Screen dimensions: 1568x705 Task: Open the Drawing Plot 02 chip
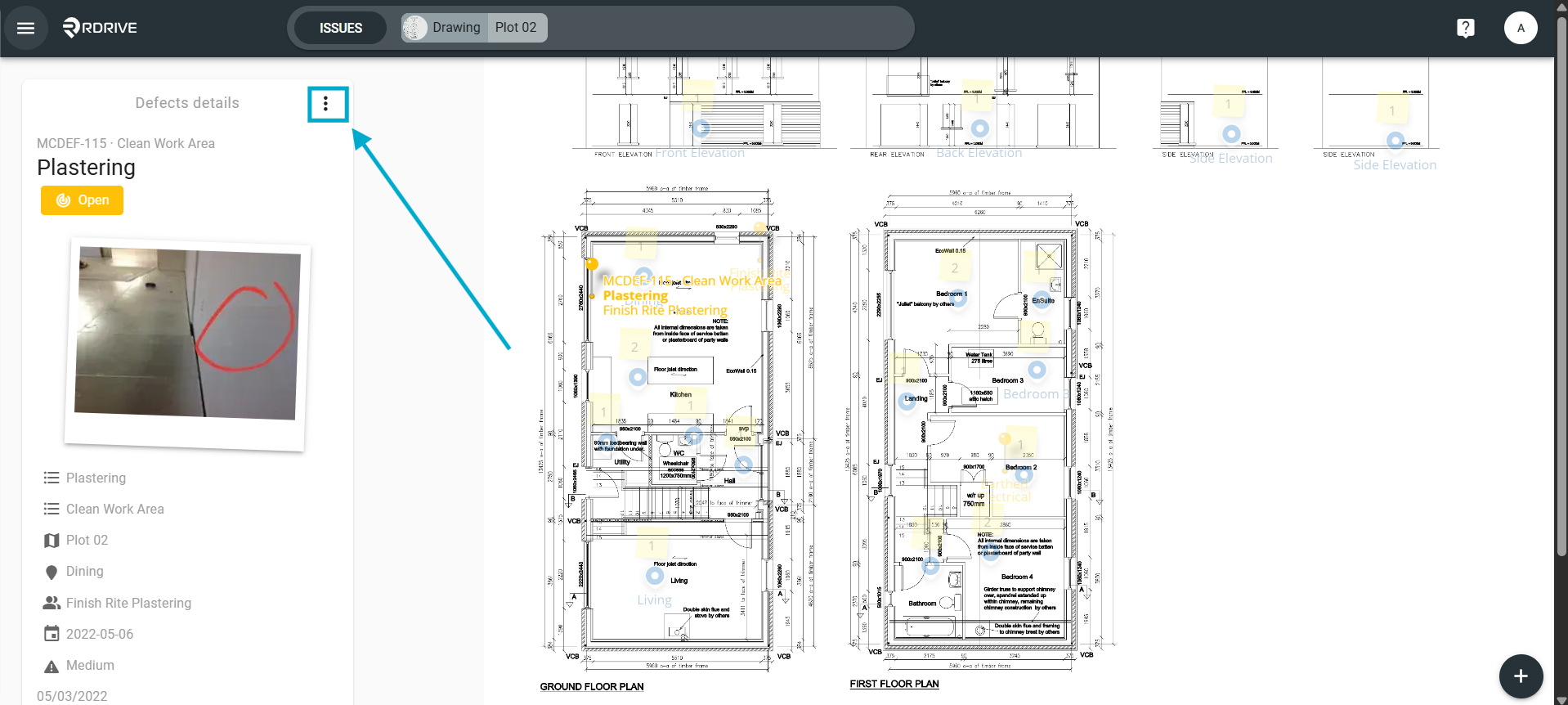(x=474, y=28)
